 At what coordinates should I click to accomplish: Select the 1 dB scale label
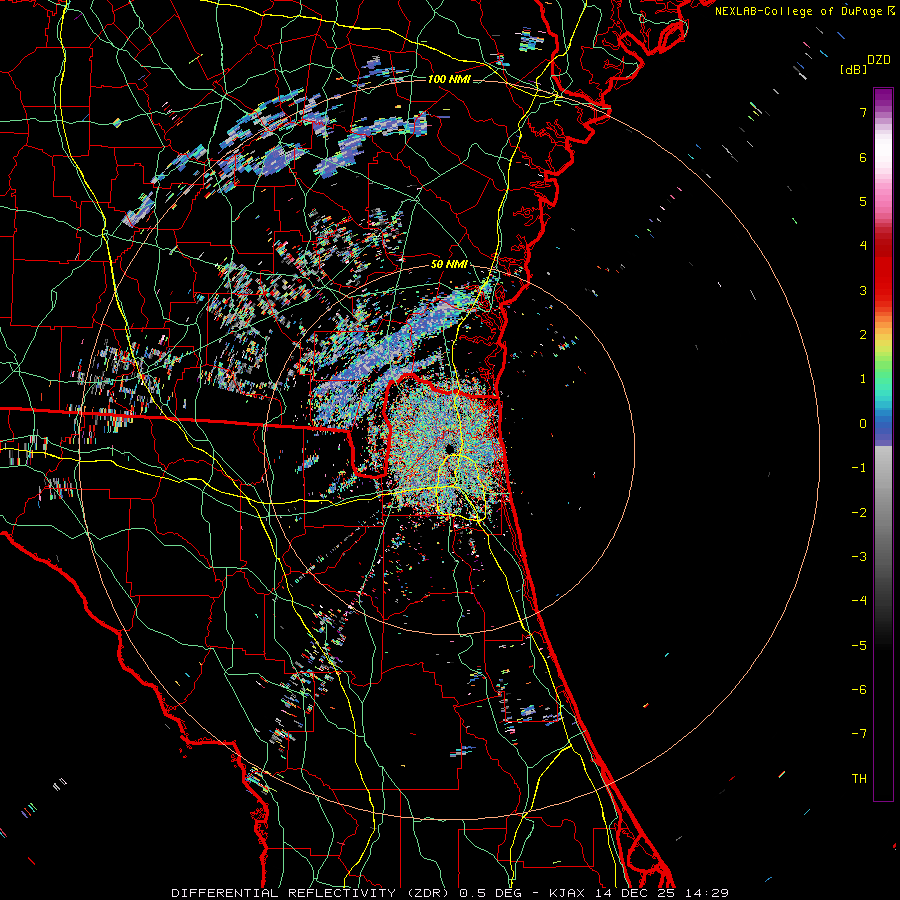[863, 379]
